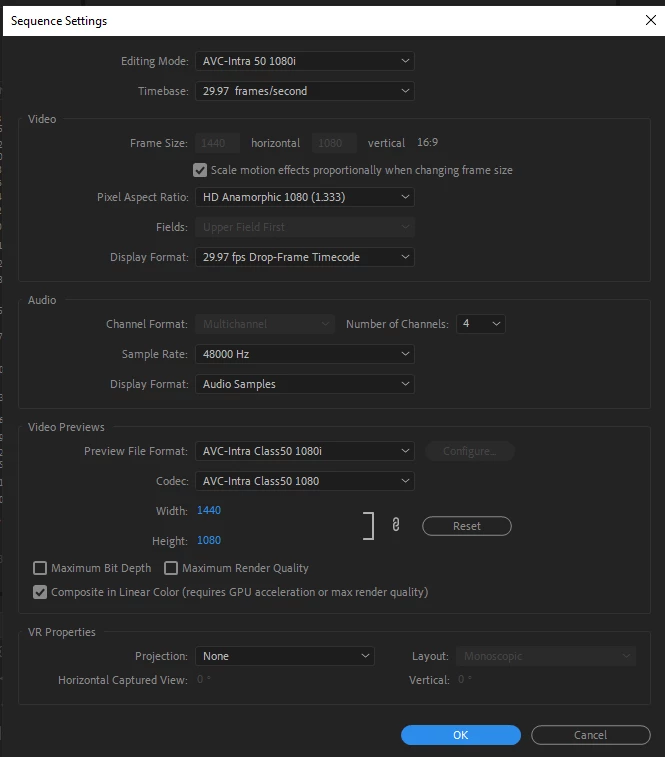This screenshot has height=757, width=665.
Task: Expand the Pixel Aspect Ratio dropdown
Action: tap(305, 197)
